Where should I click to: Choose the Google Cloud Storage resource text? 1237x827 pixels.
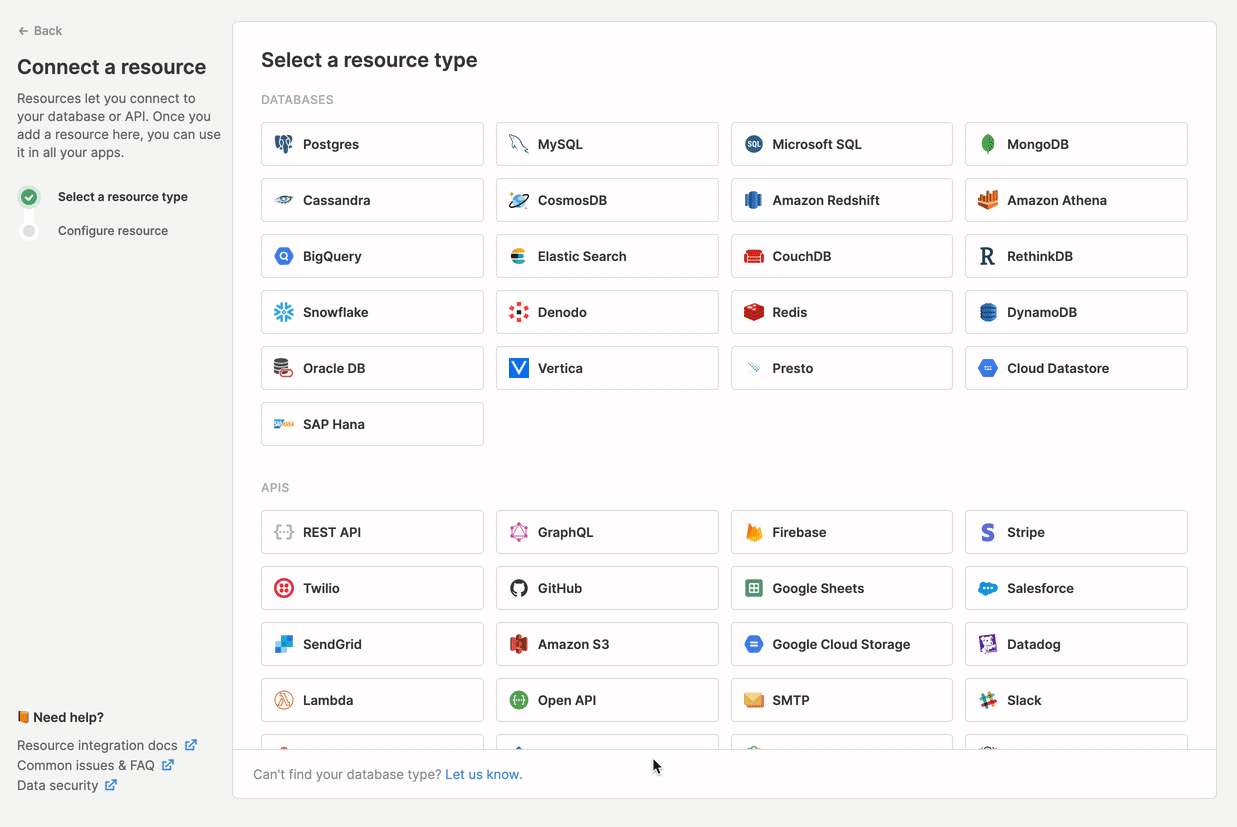click(841, 644)
